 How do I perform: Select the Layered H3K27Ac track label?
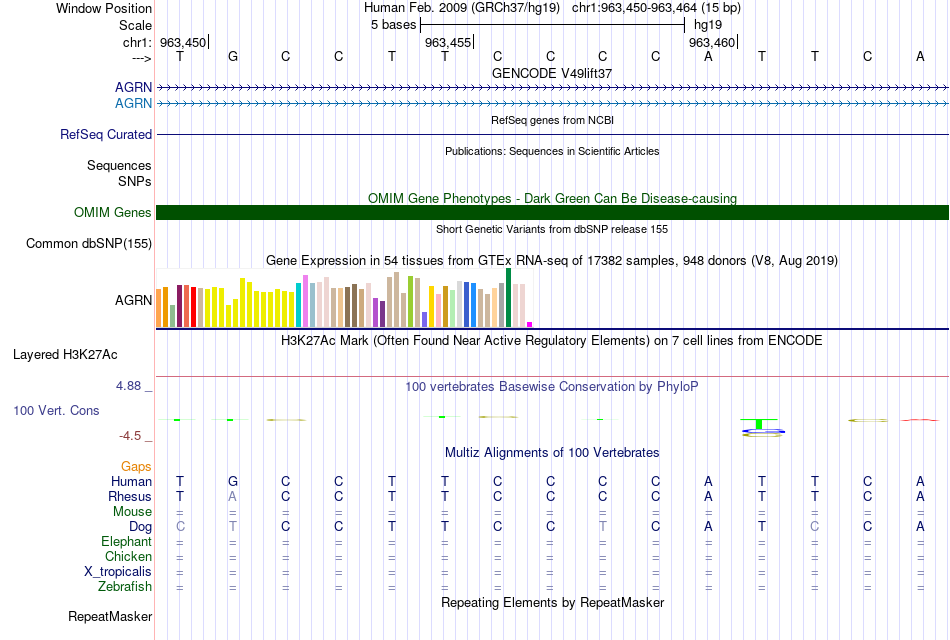click(x=65, y=355)
